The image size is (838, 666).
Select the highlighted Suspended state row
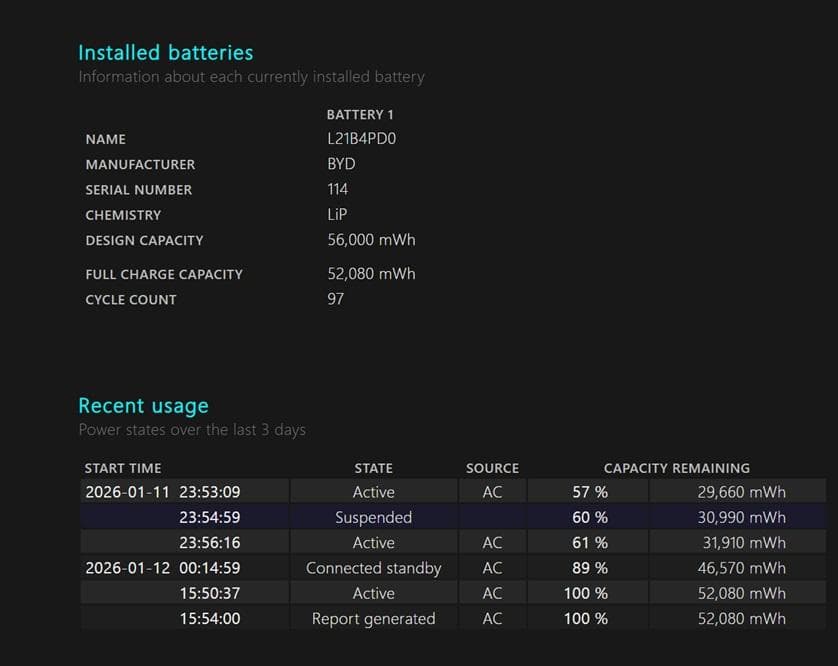[x=373, y=518]
